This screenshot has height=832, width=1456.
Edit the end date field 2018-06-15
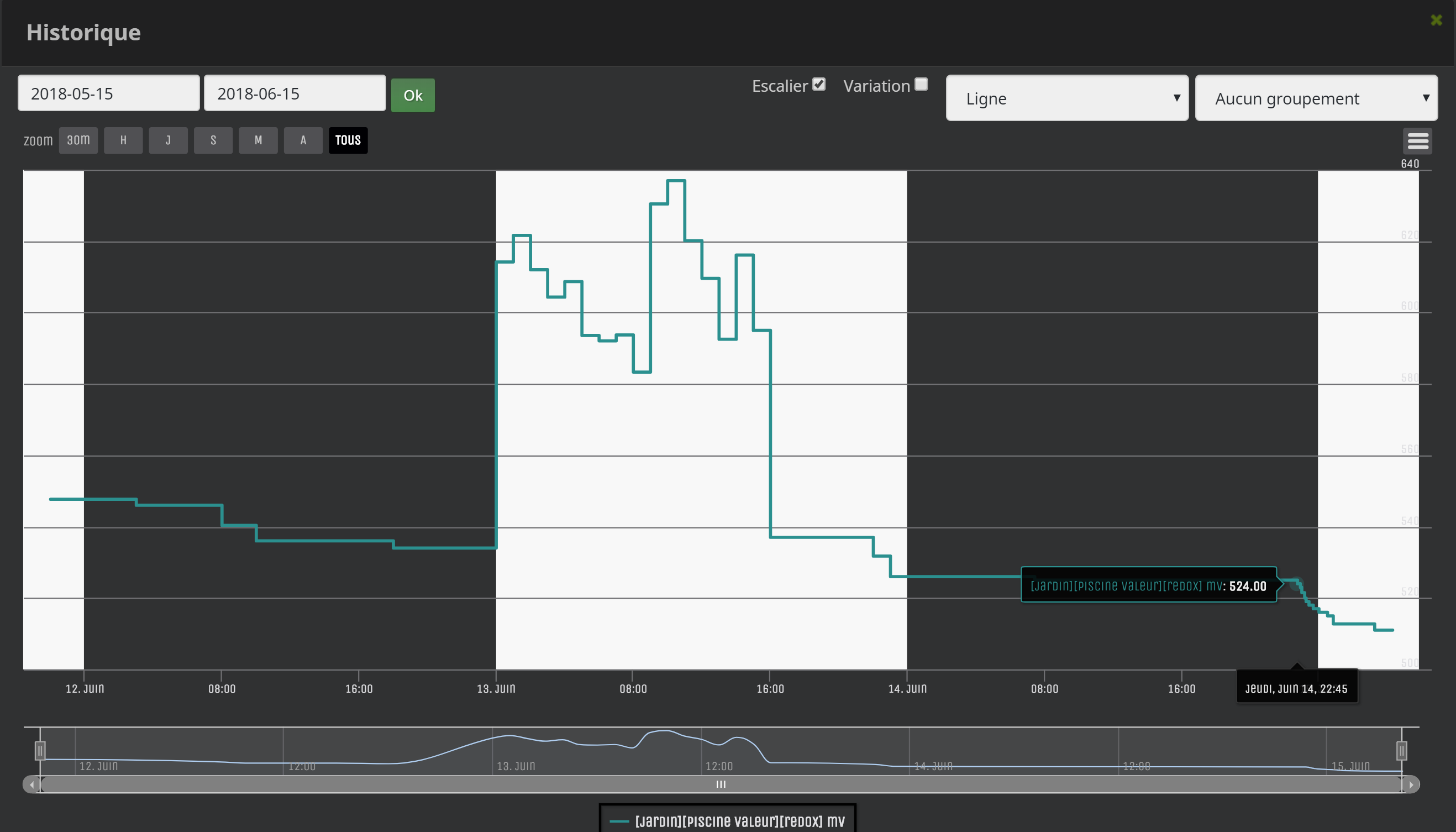point(295,93)
